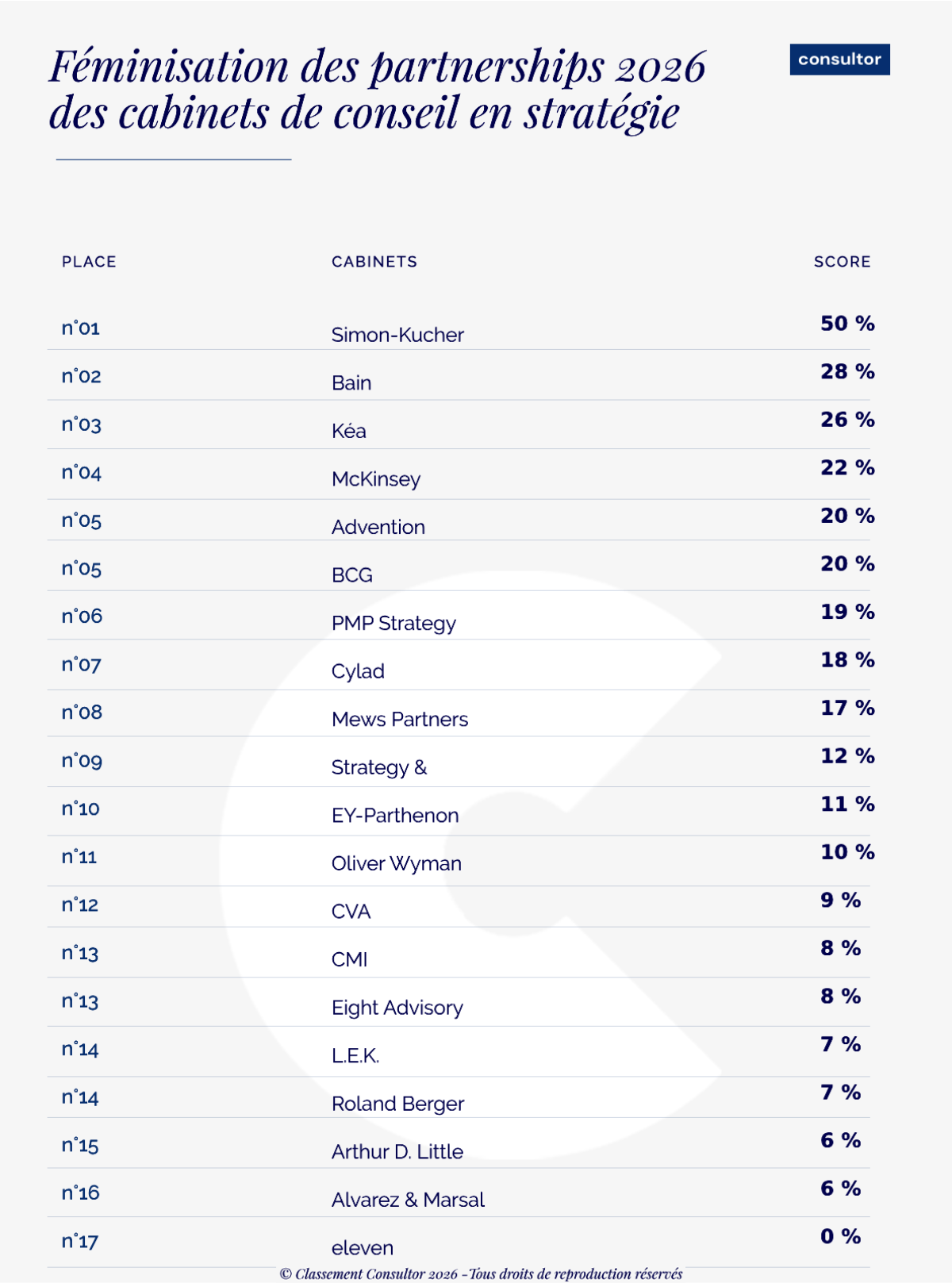The width and height of the screenshot is (952, 1283).
Task: Select Advention in the ranking
Action: 378,527
